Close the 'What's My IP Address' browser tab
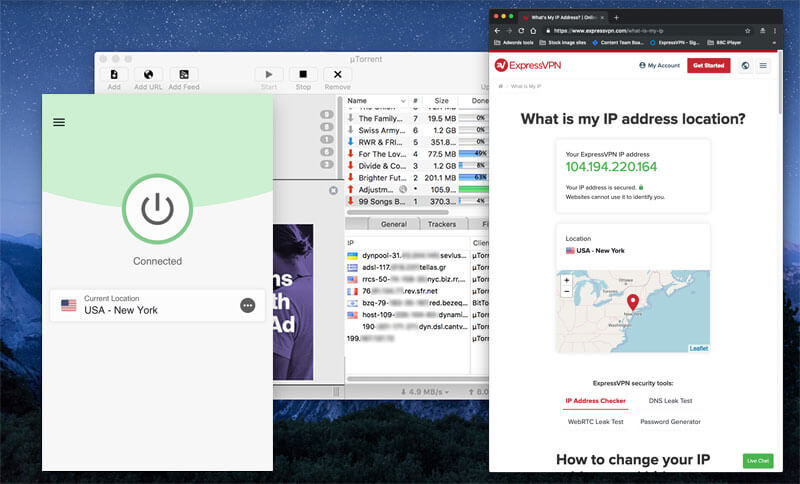The height and width of the screenshot is (484, 800). (x=602, y=17)
